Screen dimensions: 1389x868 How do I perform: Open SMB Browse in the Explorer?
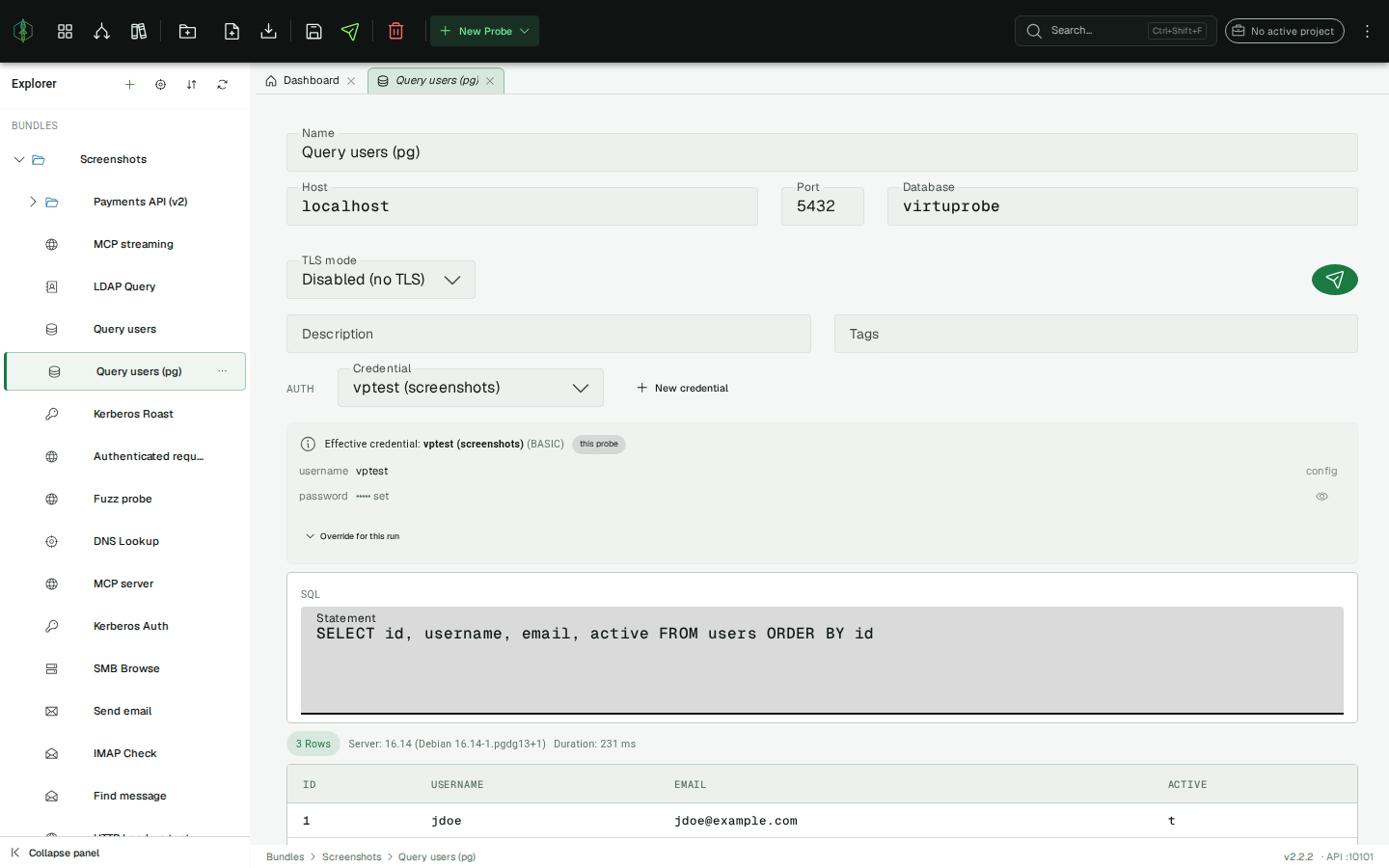125,668
